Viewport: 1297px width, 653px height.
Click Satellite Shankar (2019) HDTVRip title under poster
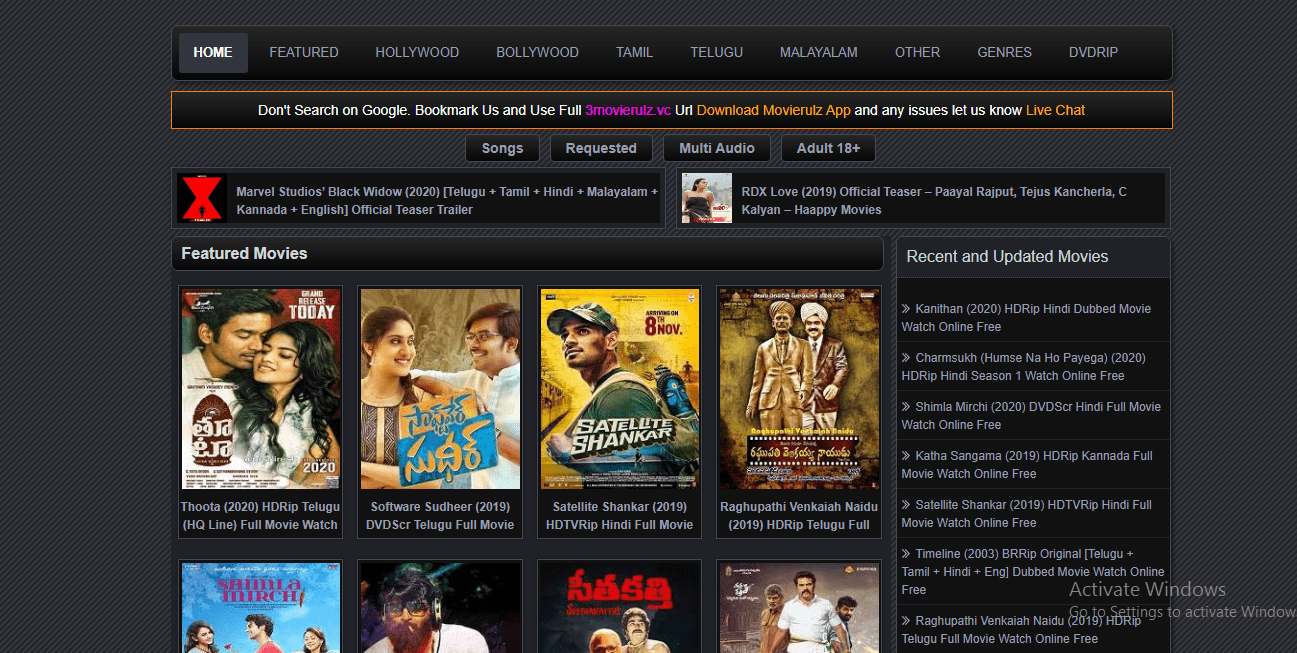click(x=620, y=516)
